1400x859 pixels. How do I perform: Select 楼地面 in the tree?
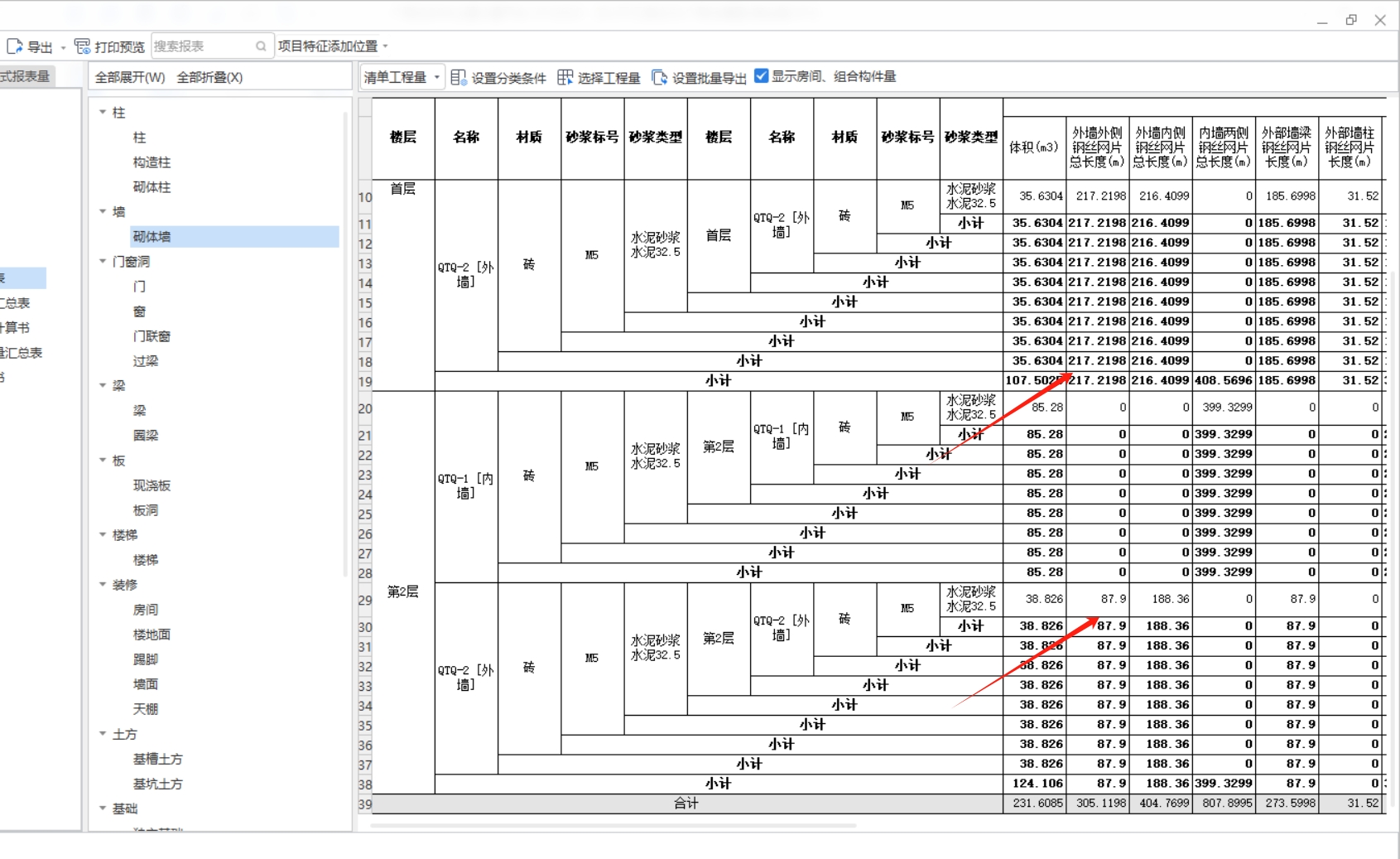click(x=152, y=635)
